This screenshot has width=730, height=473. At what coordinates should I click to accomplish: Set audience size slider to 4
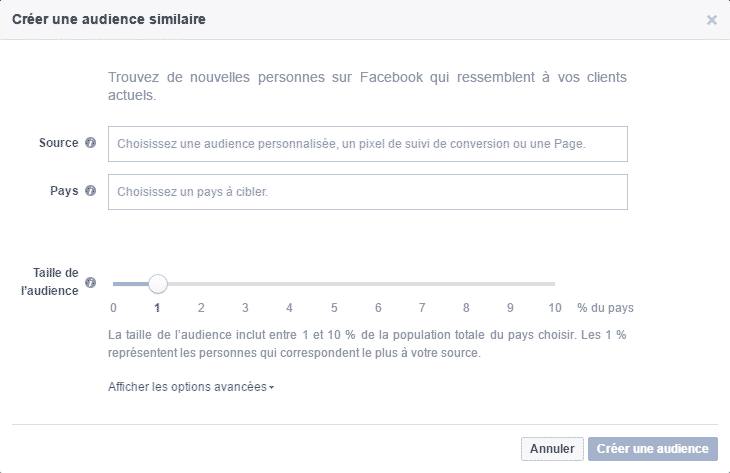click(289, 284)
